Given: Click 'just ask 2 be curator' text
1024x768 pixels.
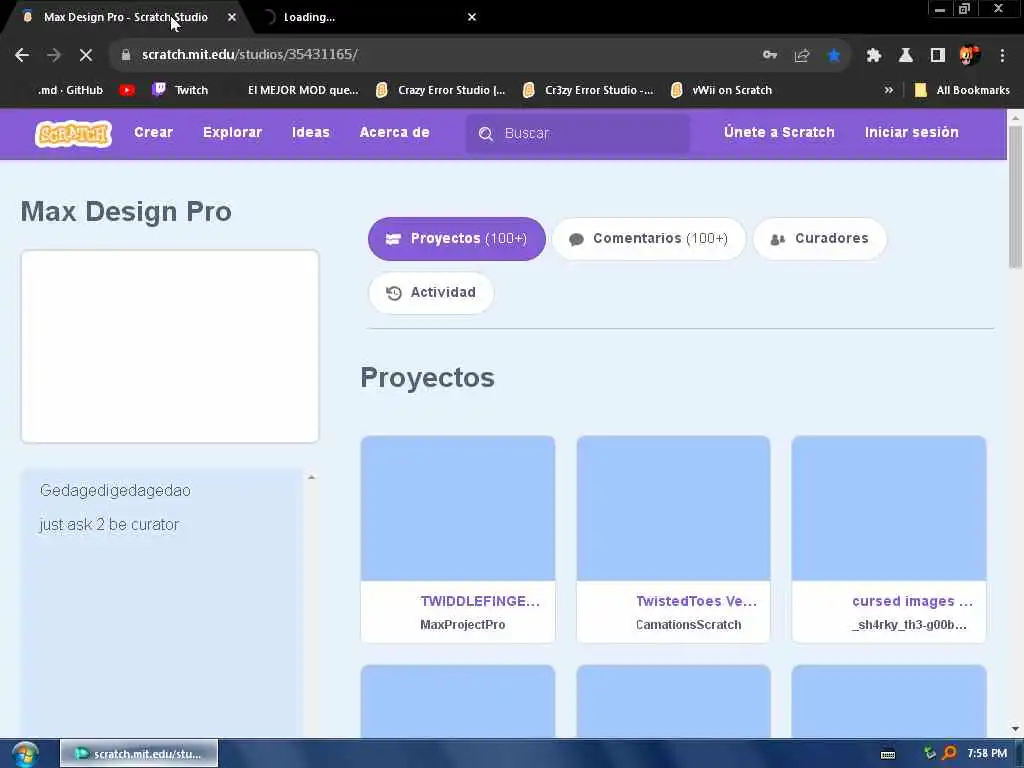Looking at the screenshot, I should tap(109, 525).
